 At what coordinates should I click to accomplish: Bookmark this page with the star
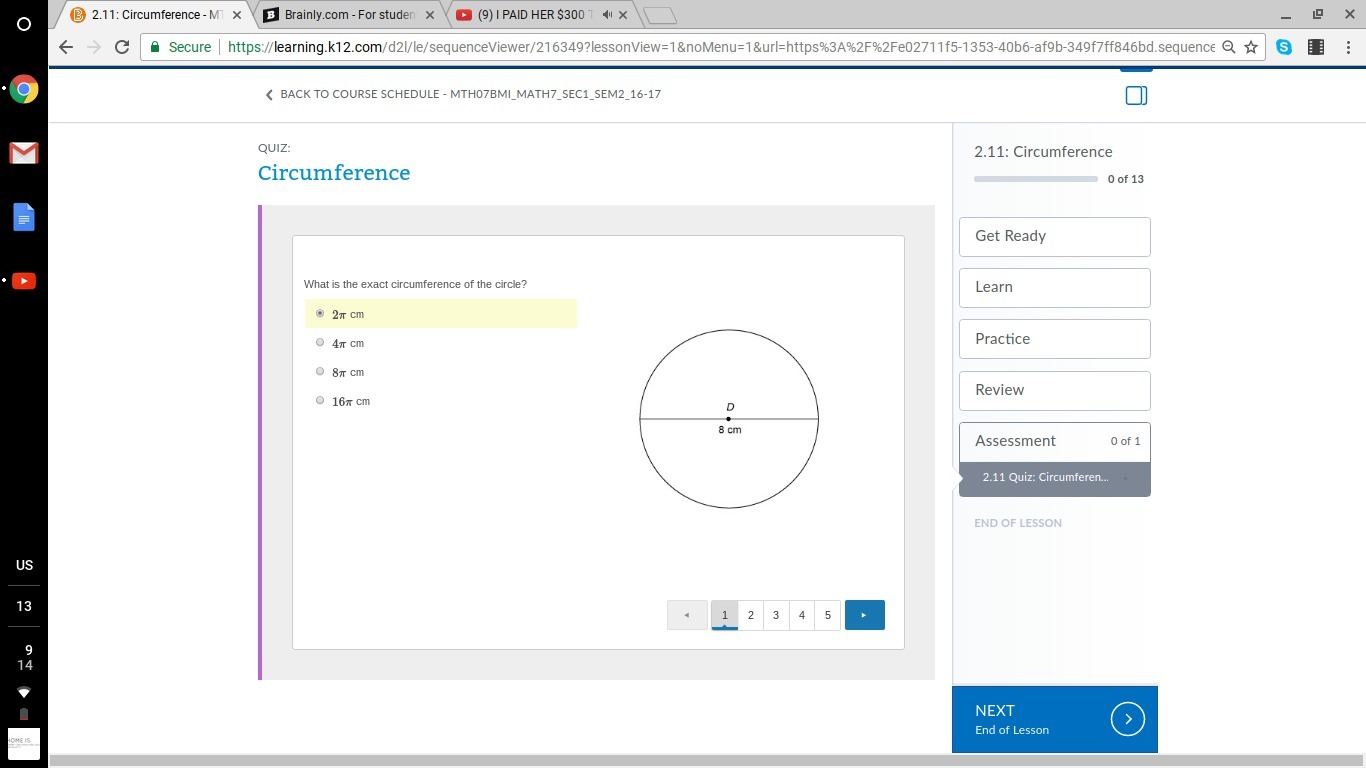(x=1251, y=47)
